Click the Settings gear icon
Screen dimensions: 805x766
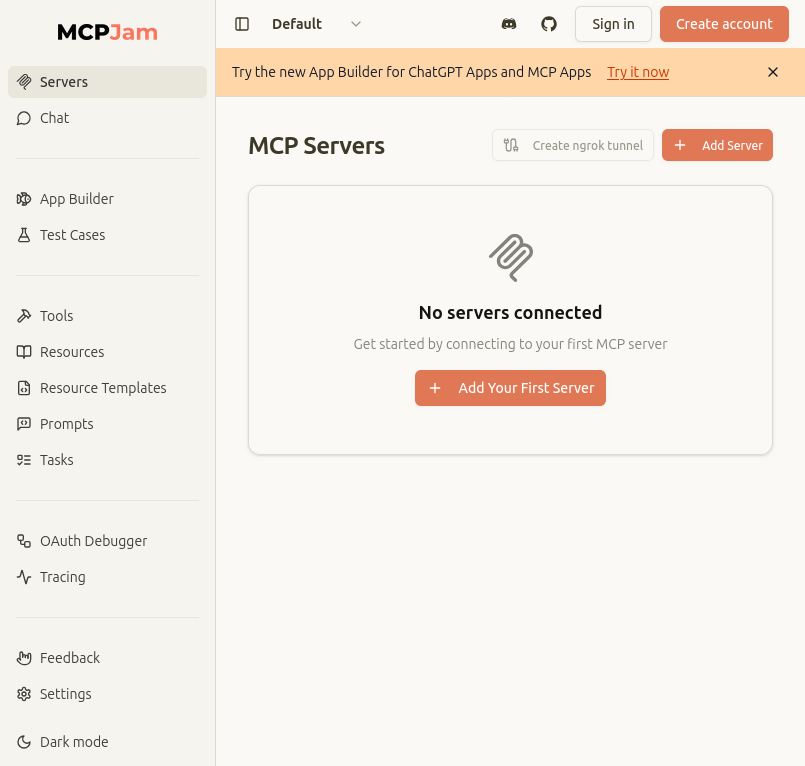[24, 694]
